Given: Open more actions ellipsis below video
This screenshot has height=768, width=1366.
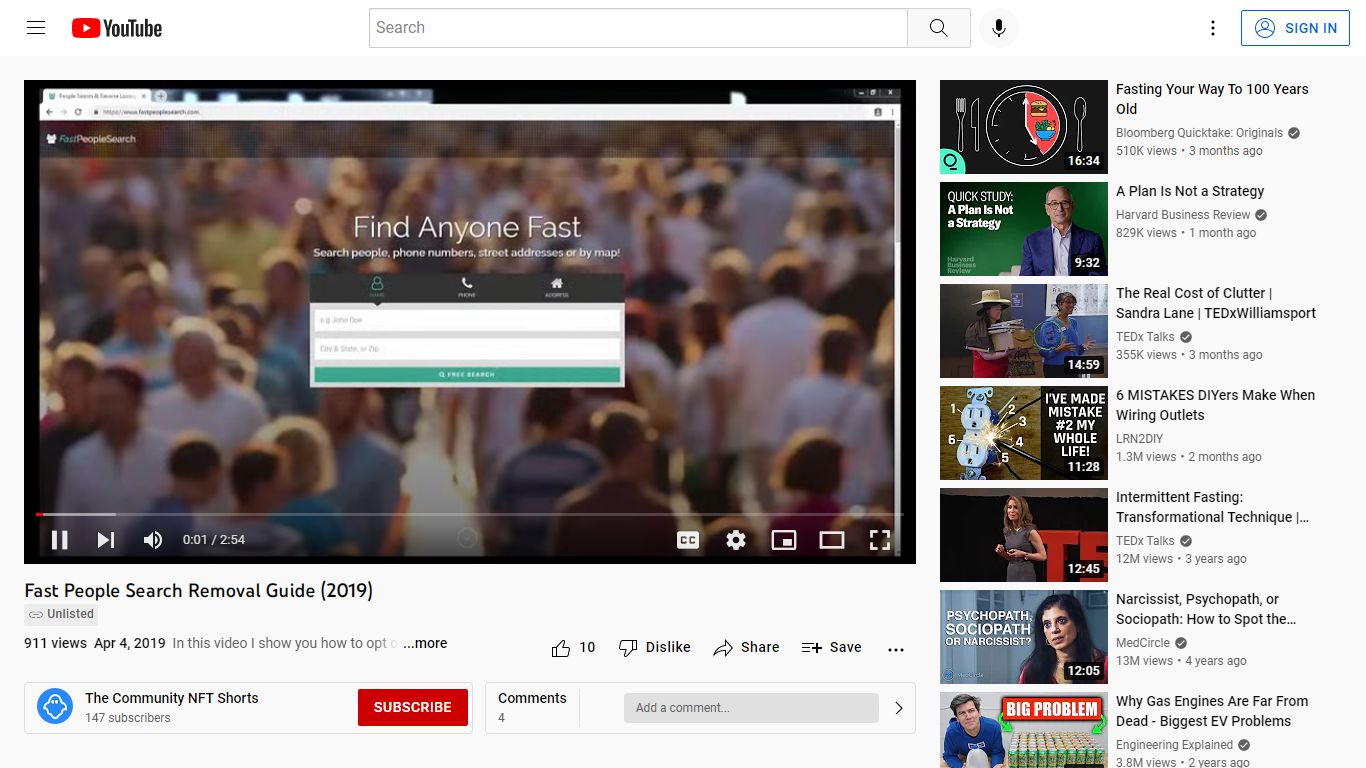Looking at the screenshot, I should [x=896, y=649].
